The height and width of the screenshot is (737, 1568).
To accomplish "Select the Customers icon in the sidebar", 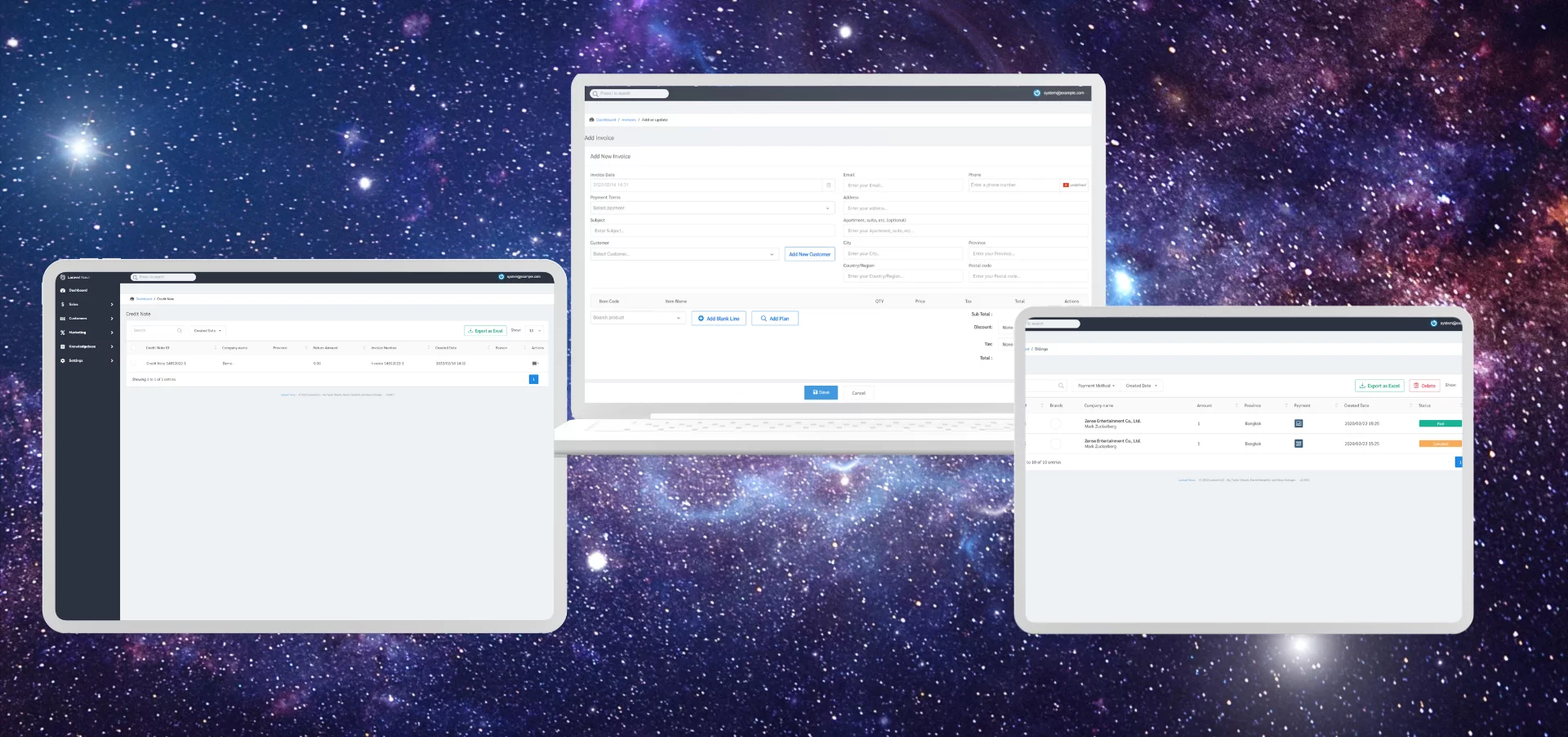I will (64, 319).
